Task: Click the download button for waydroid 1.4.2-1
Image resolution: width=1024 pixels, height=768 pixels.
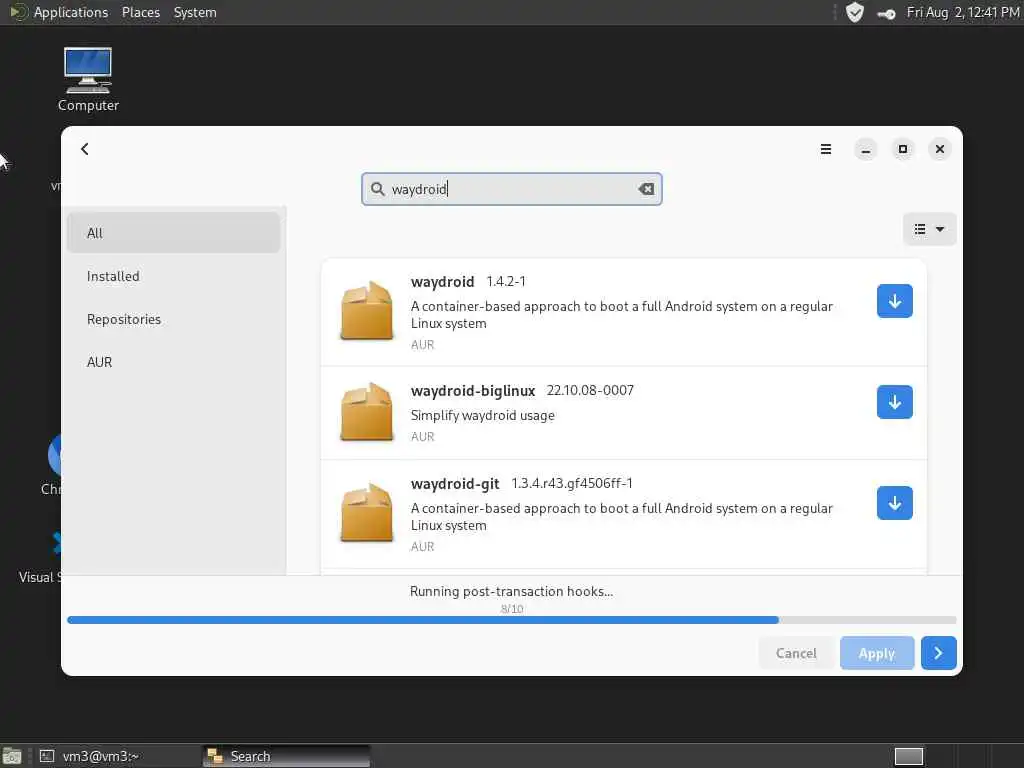Action: [x=895, y=301]
